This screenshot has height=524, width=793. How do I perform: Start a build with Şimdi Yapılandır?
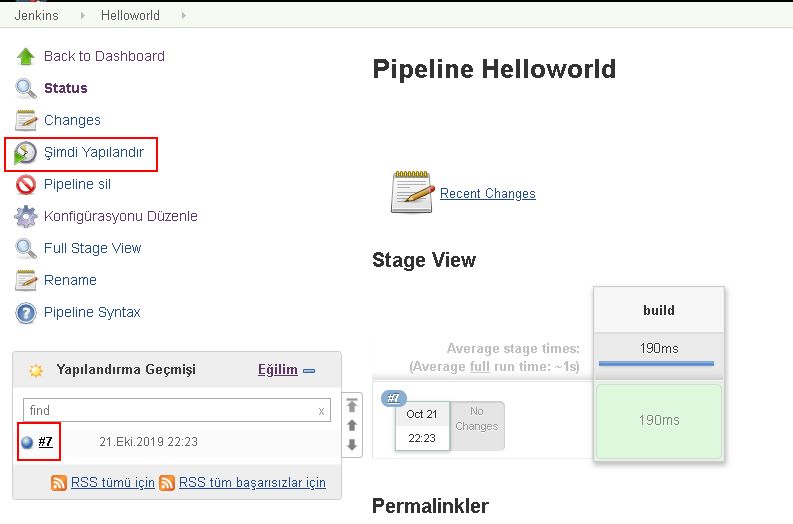point(94,152)
